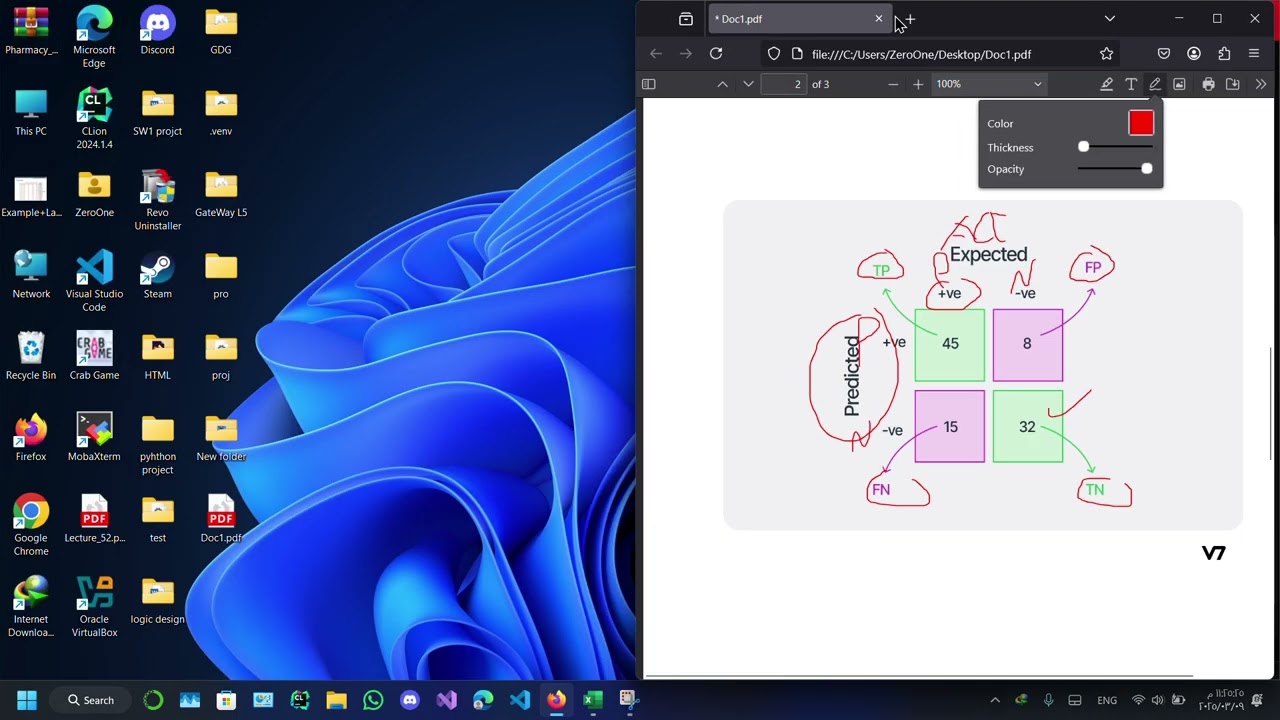Screen dimensions: 1280x720
Task: Bookmark this page with the star
Action: 1106,54
